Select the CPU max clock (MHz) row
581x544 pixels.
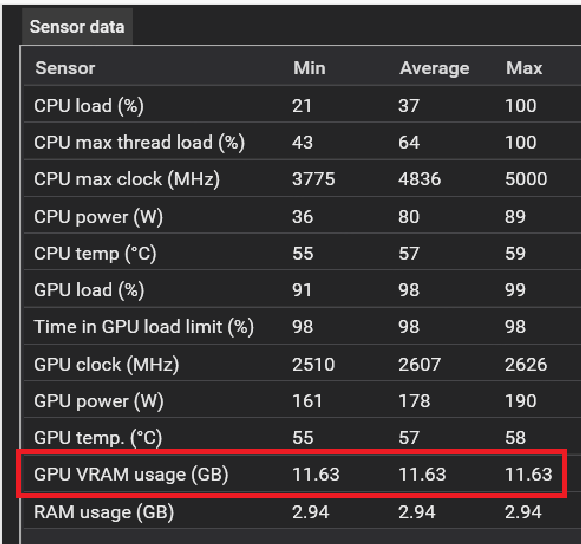[x=302, y=179]
